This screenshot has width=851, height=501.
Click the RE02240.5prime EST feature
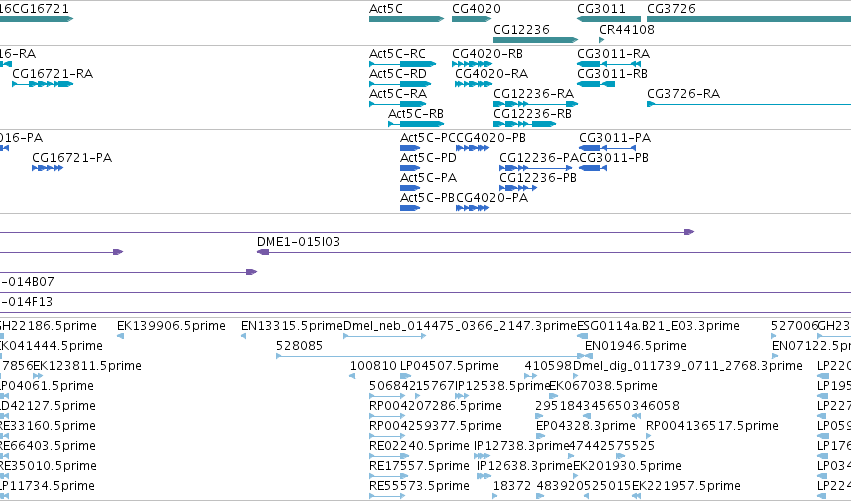pyautogui.click(x=389, y=456)
